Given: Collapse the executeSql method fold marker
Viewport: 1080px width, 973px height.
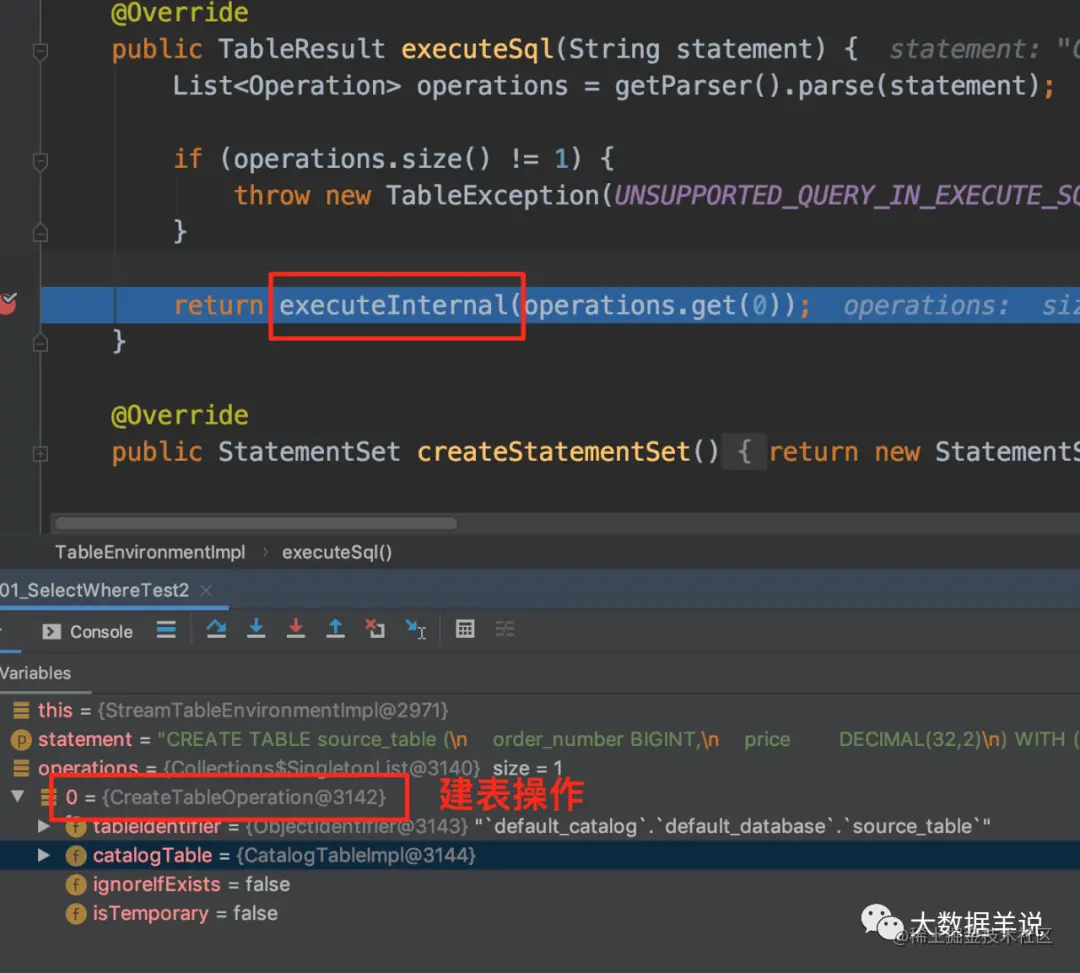Looking at the screenshot, I should [x=40, y=51].
